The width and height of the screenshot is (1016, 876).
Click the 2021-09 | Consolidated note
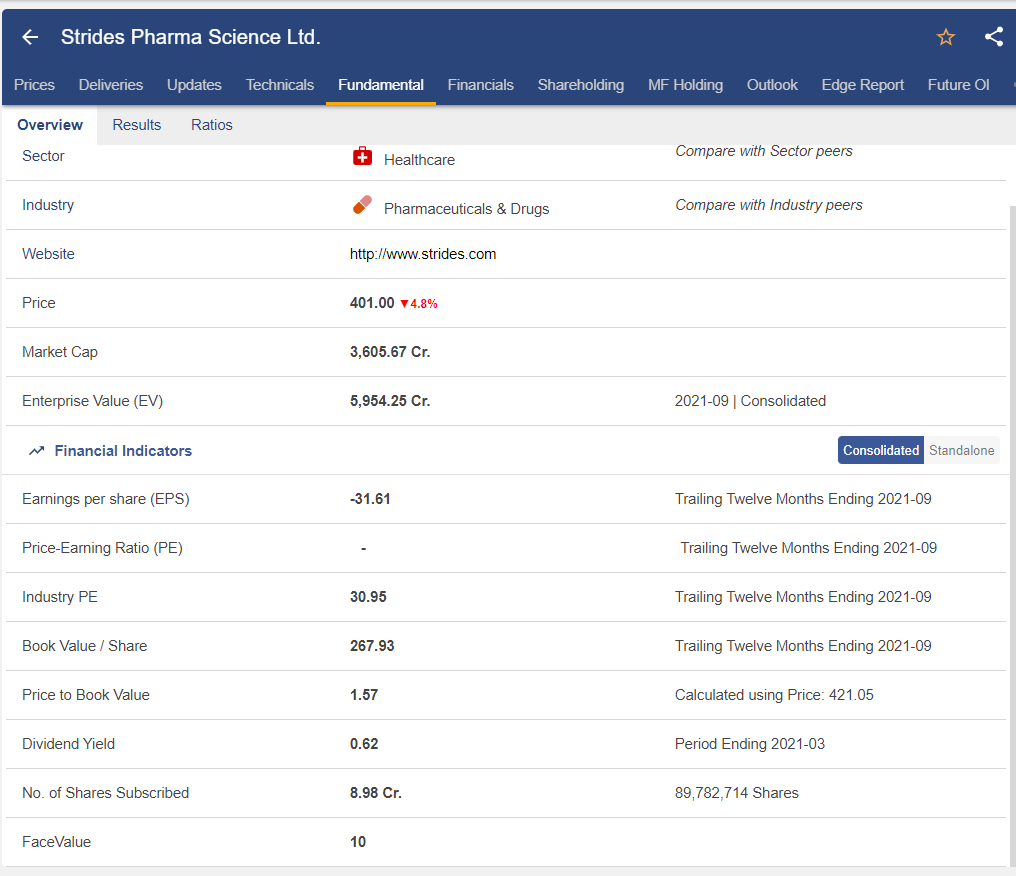coord(750,401)
